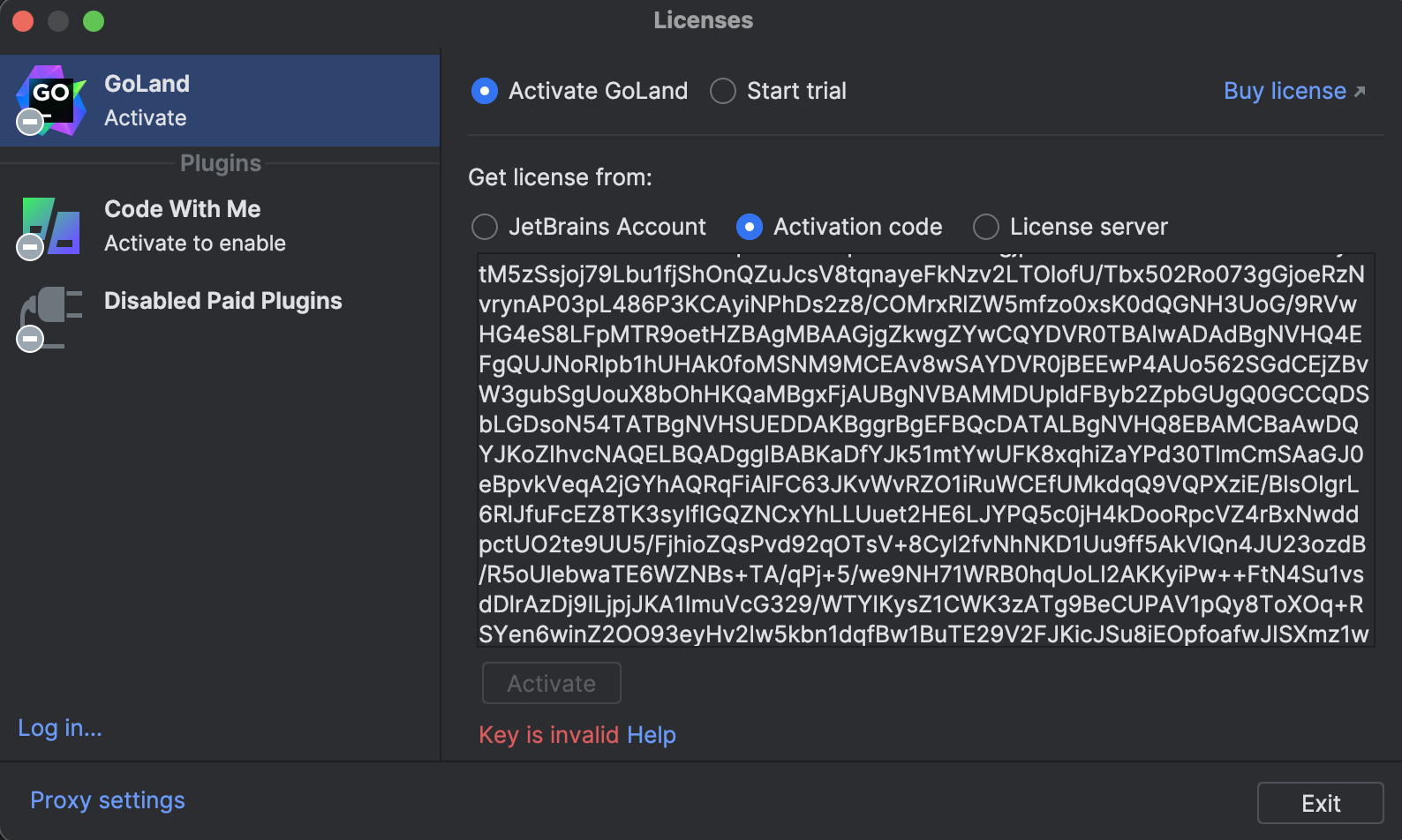Image resolution: width=1402 pixels, height=840 pixels.
Task: Click the Log in... link
Action: tap(60, 728)
